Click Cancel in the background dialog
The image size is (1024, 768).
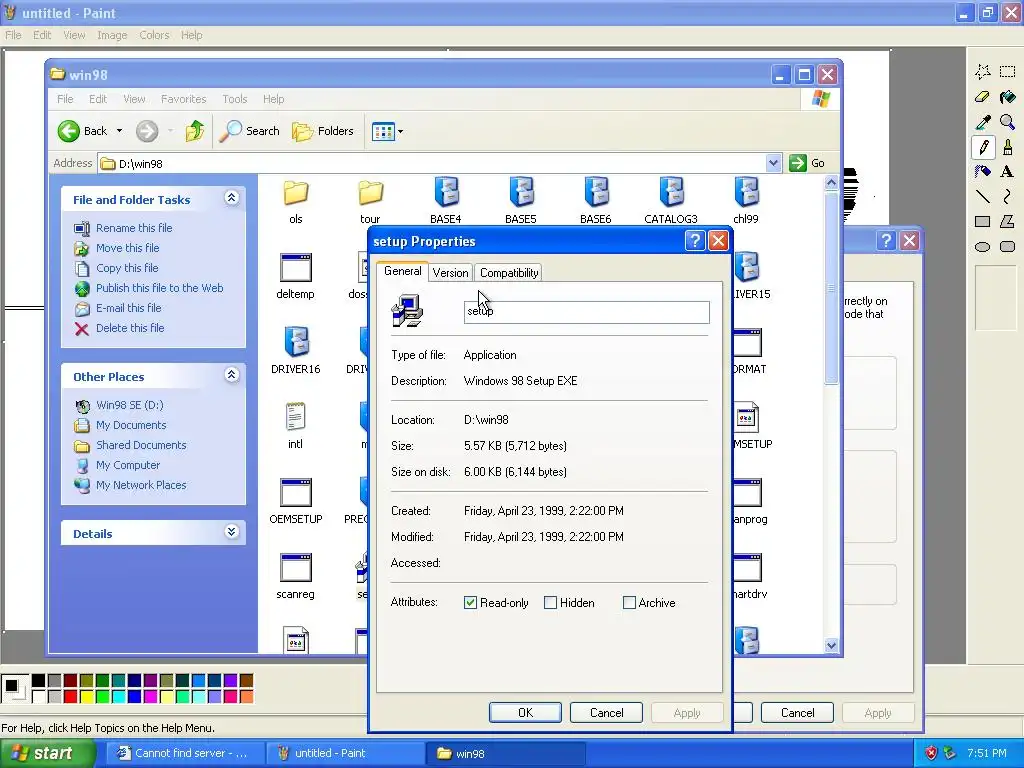[797, 712]
